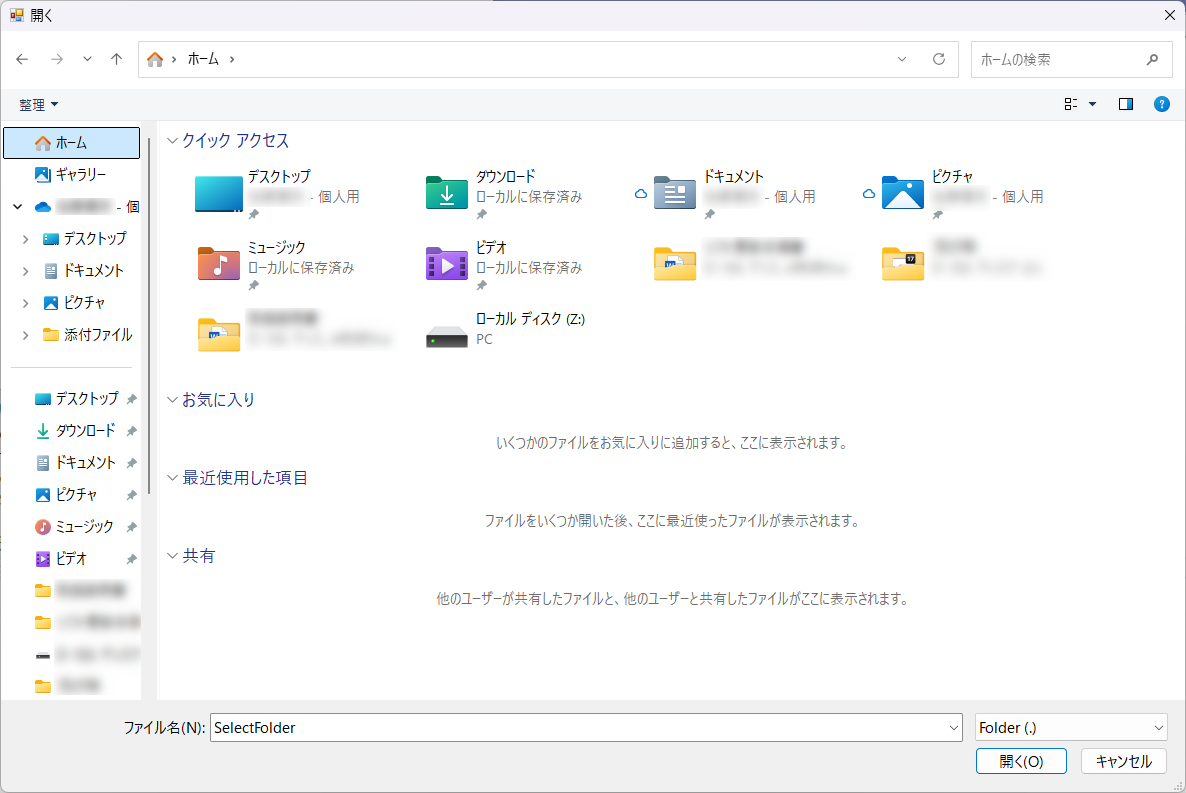Open the ダウンロード folder icon under Quick Access
The image size is (1186, 793).
446,192
